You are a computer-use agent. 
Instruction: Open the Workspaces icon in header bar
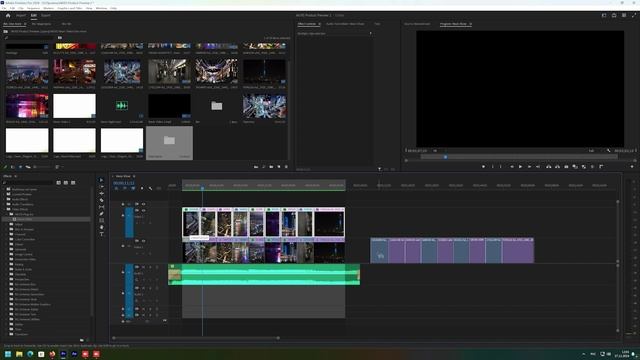coord(604,16)
